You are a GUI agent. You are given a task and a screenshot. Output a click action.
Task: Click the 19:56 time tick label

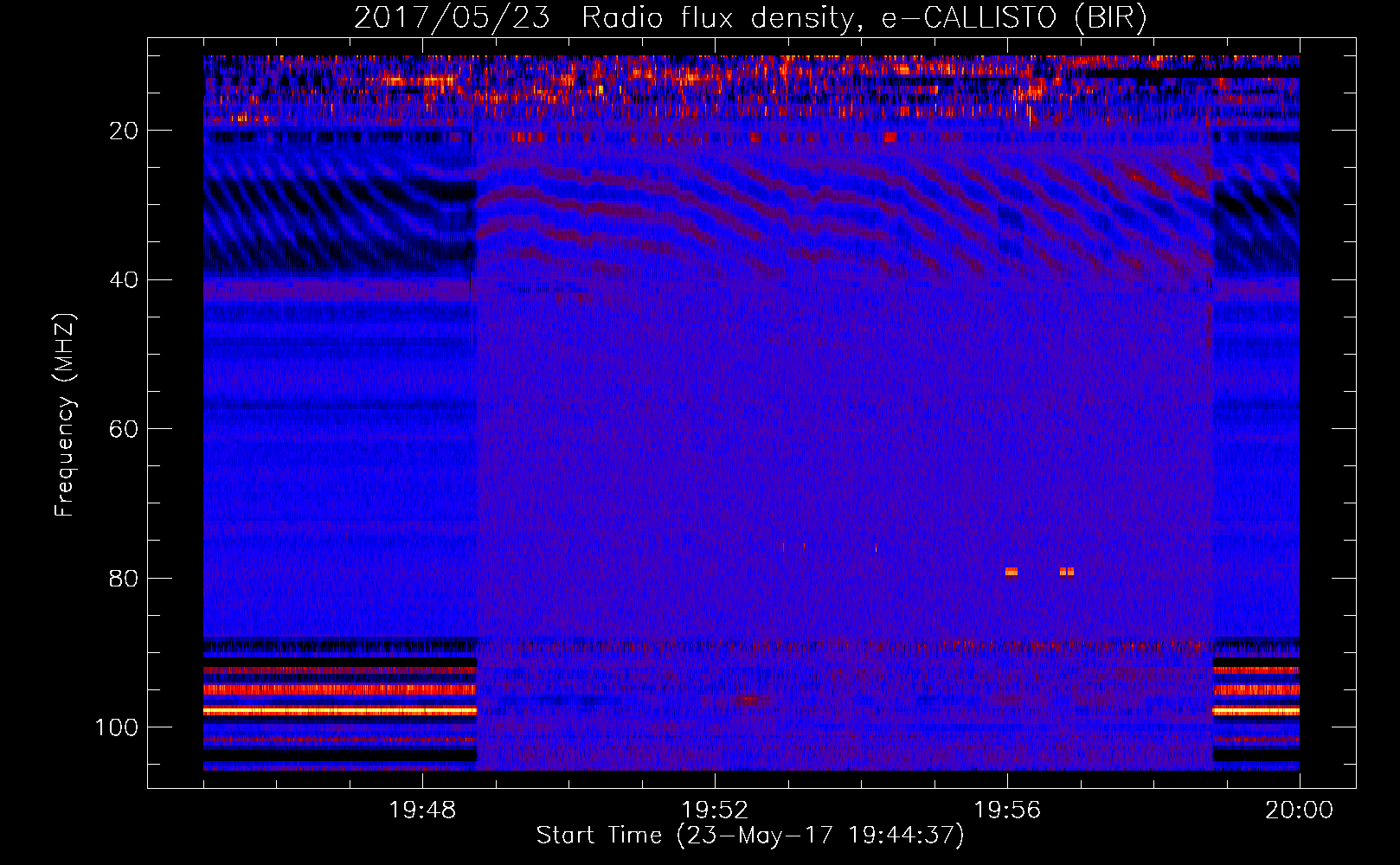pyautogui.click(x=1007, y=811)
